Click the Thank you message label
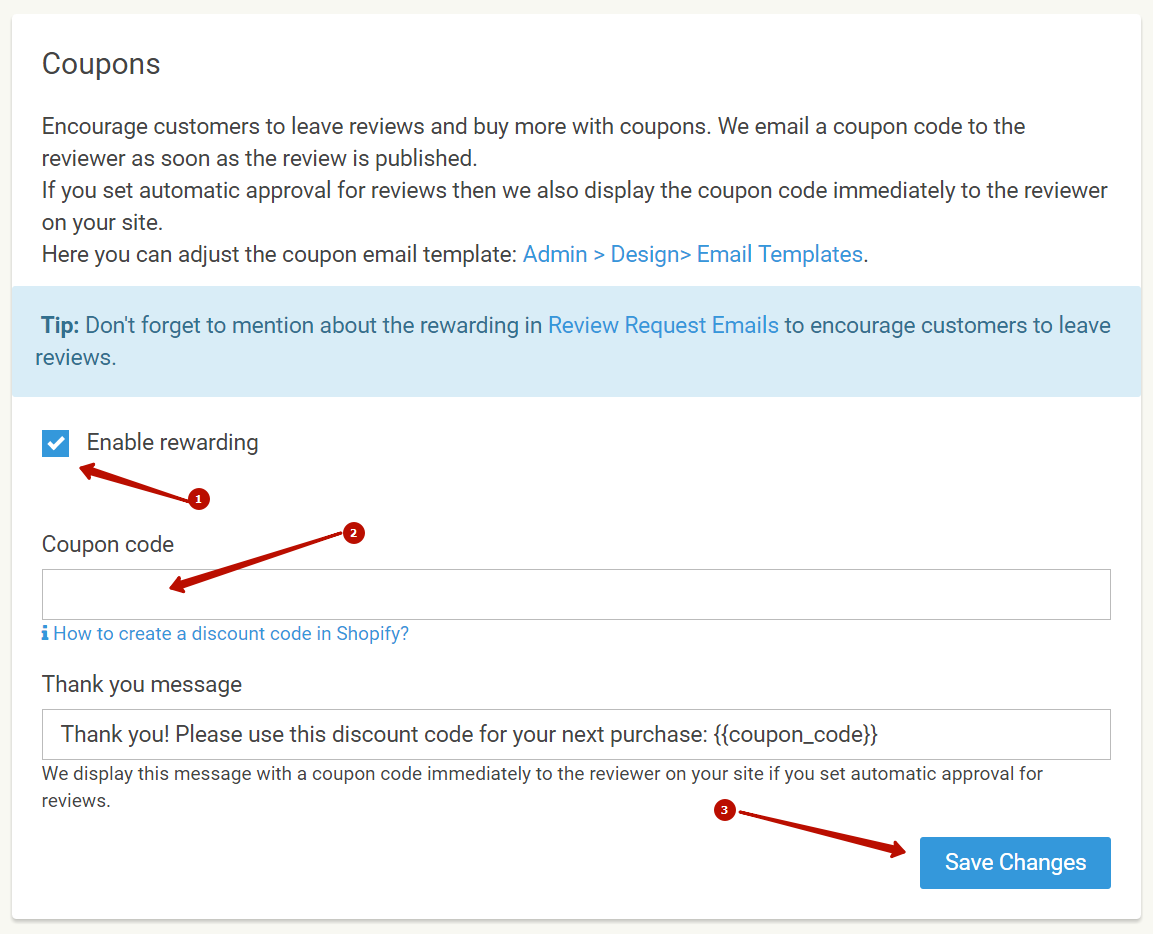This screenshot has width=1153, height=934. click(142, 684)
